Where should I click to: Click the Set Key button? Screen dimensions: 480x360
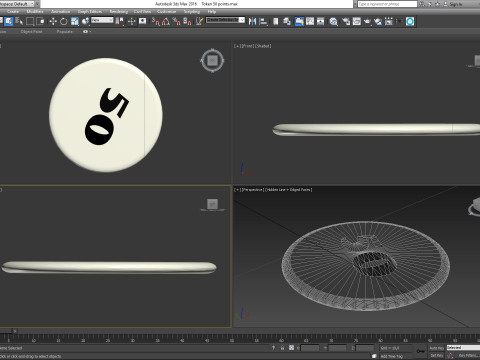click(436, 356)
